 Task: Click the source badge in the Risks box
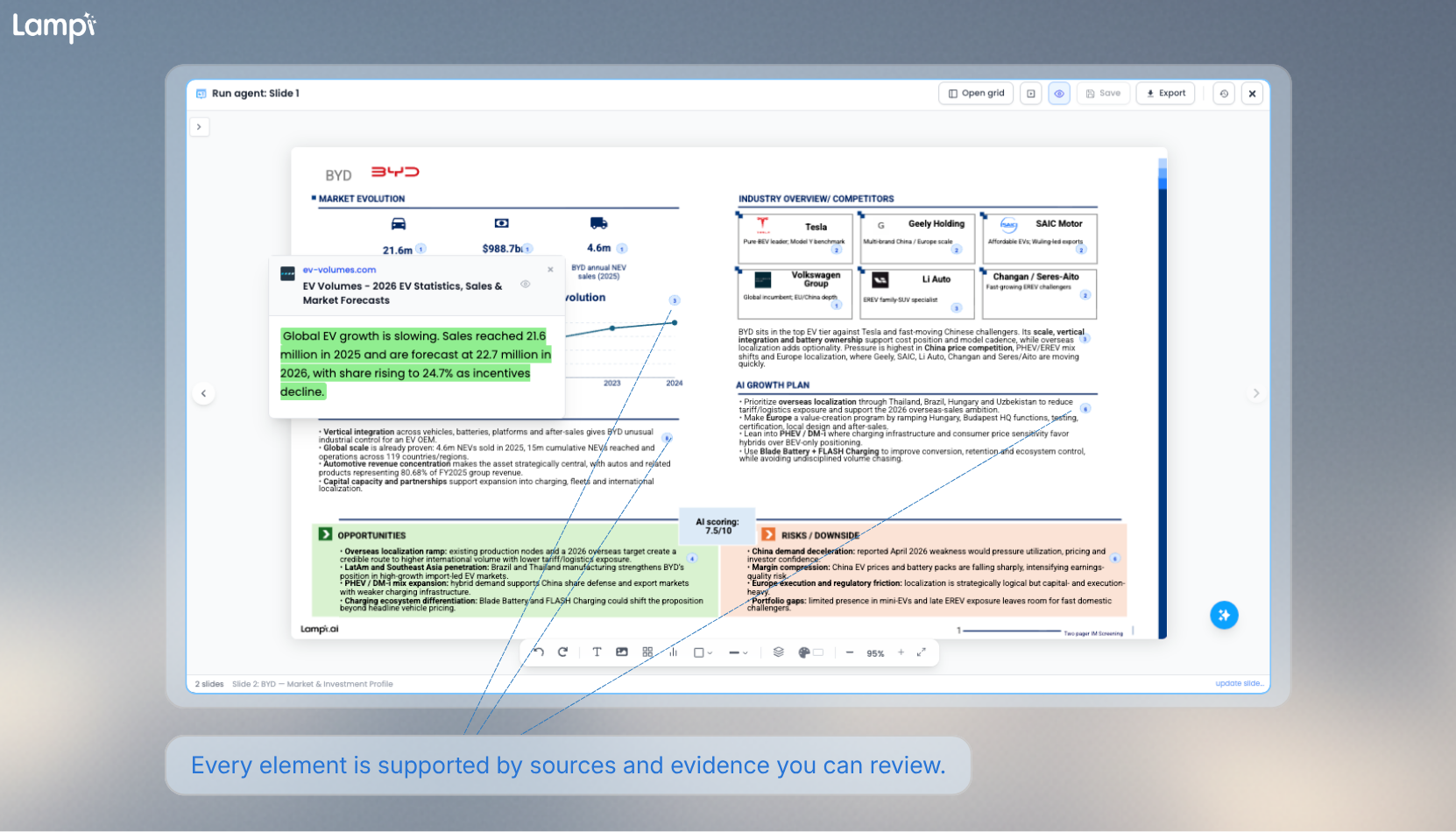1115,558
